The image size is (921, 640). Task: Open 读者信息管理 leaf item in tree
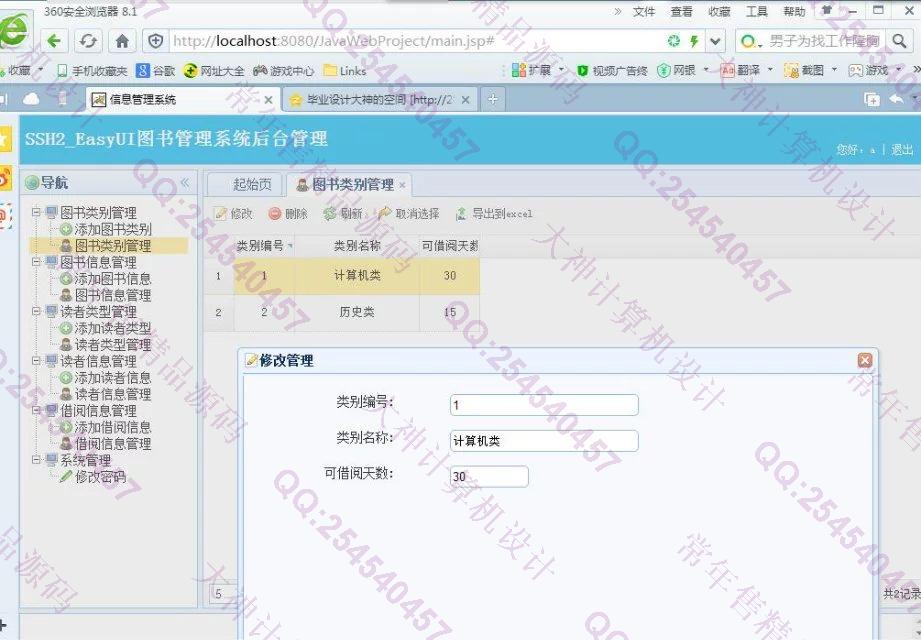pos(106,393)
